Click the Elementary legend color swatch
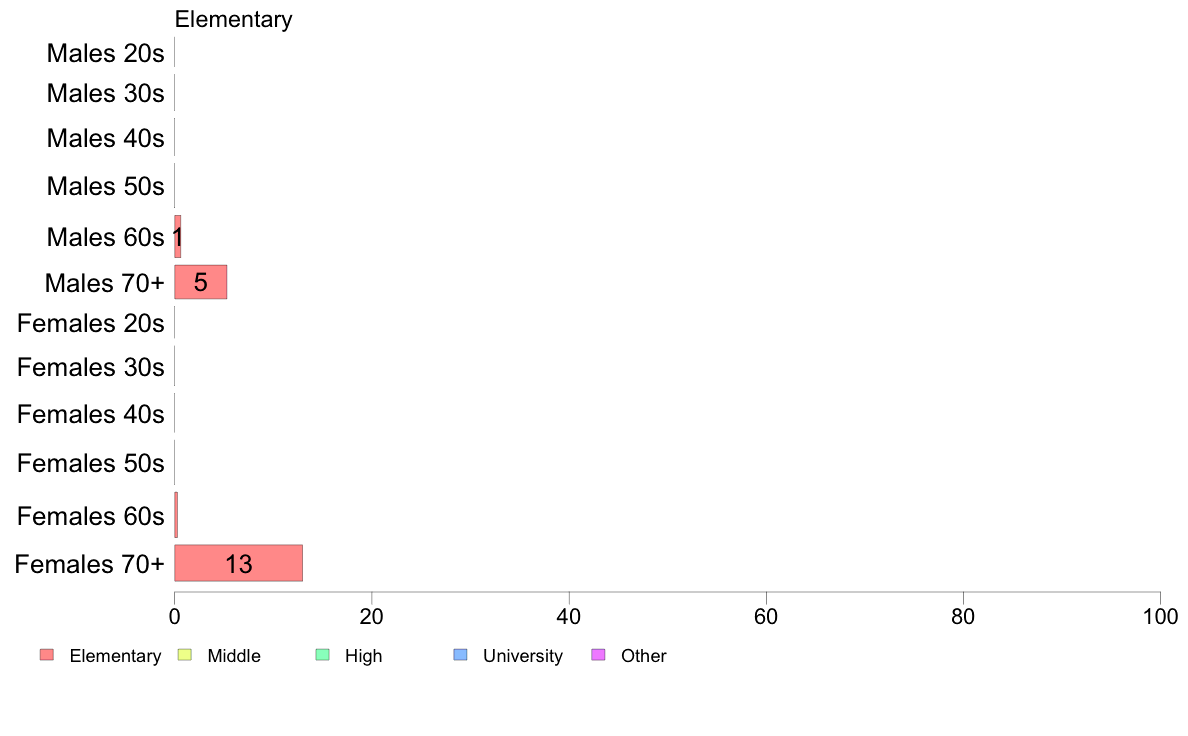 pyautogui.click(x=47, y=655)
